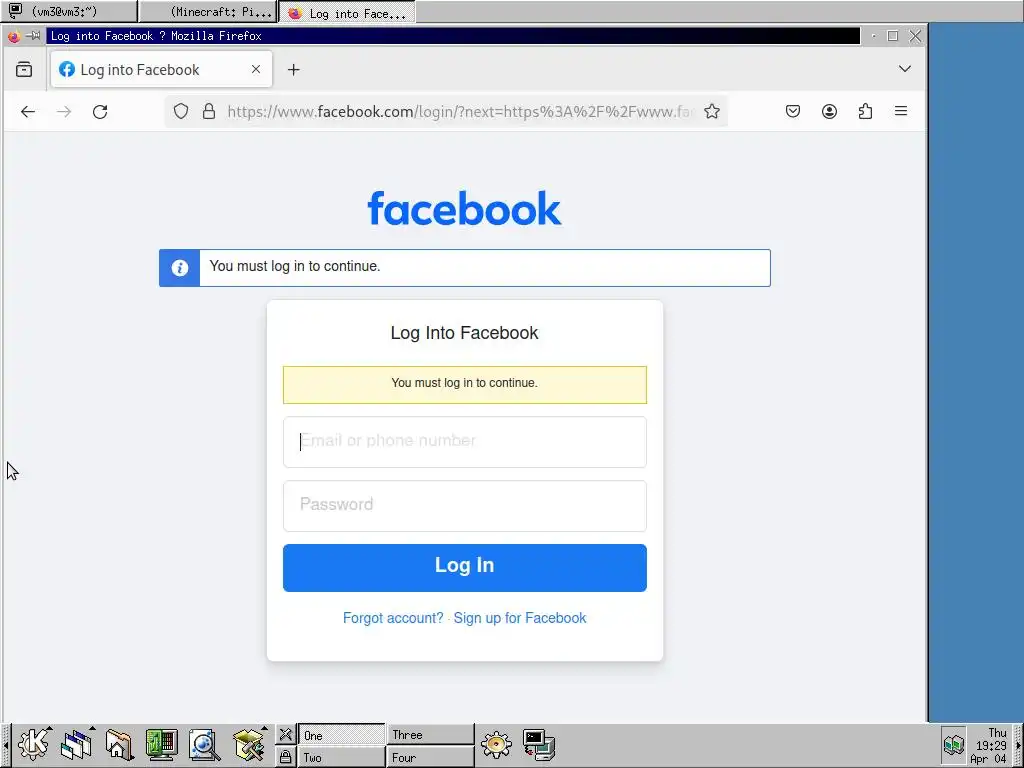Switch to Minecraft window taskbar entry
Image resolution: width=1024 pixels, height=768 pixels.
[208, 12]
